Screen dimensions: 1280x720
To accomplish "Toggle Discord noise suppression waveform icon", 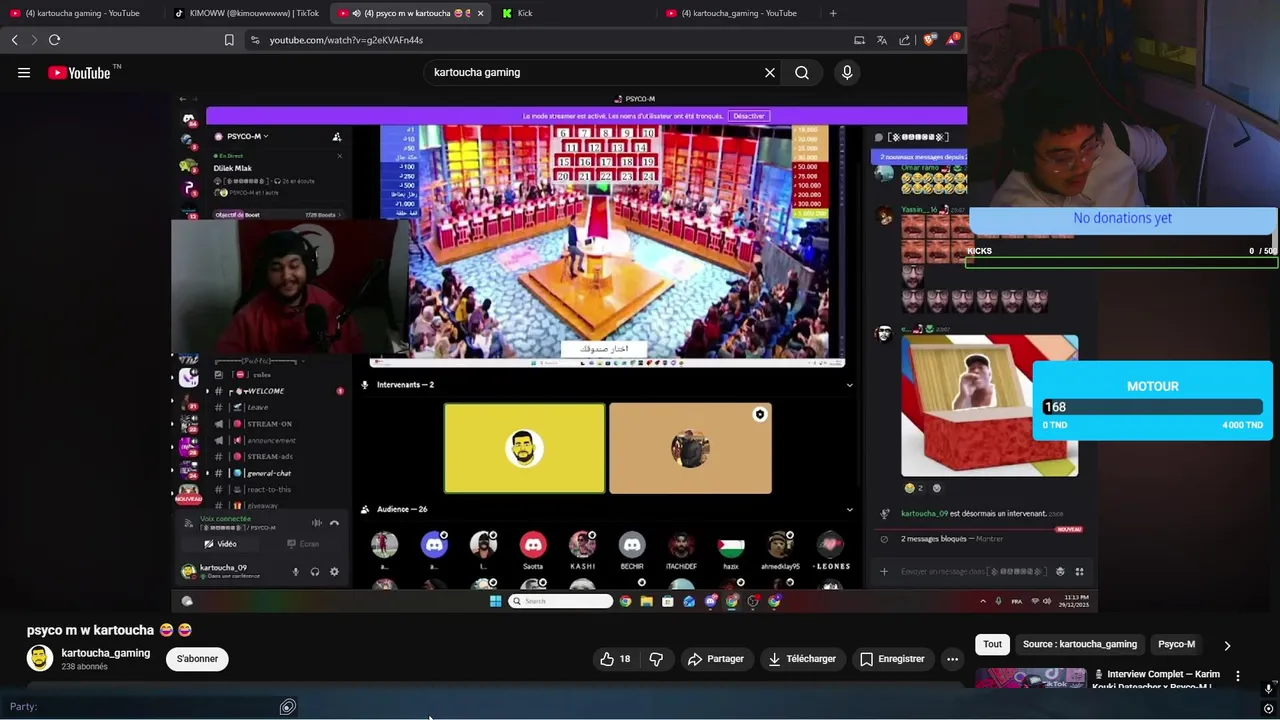I will click(316, 523).
